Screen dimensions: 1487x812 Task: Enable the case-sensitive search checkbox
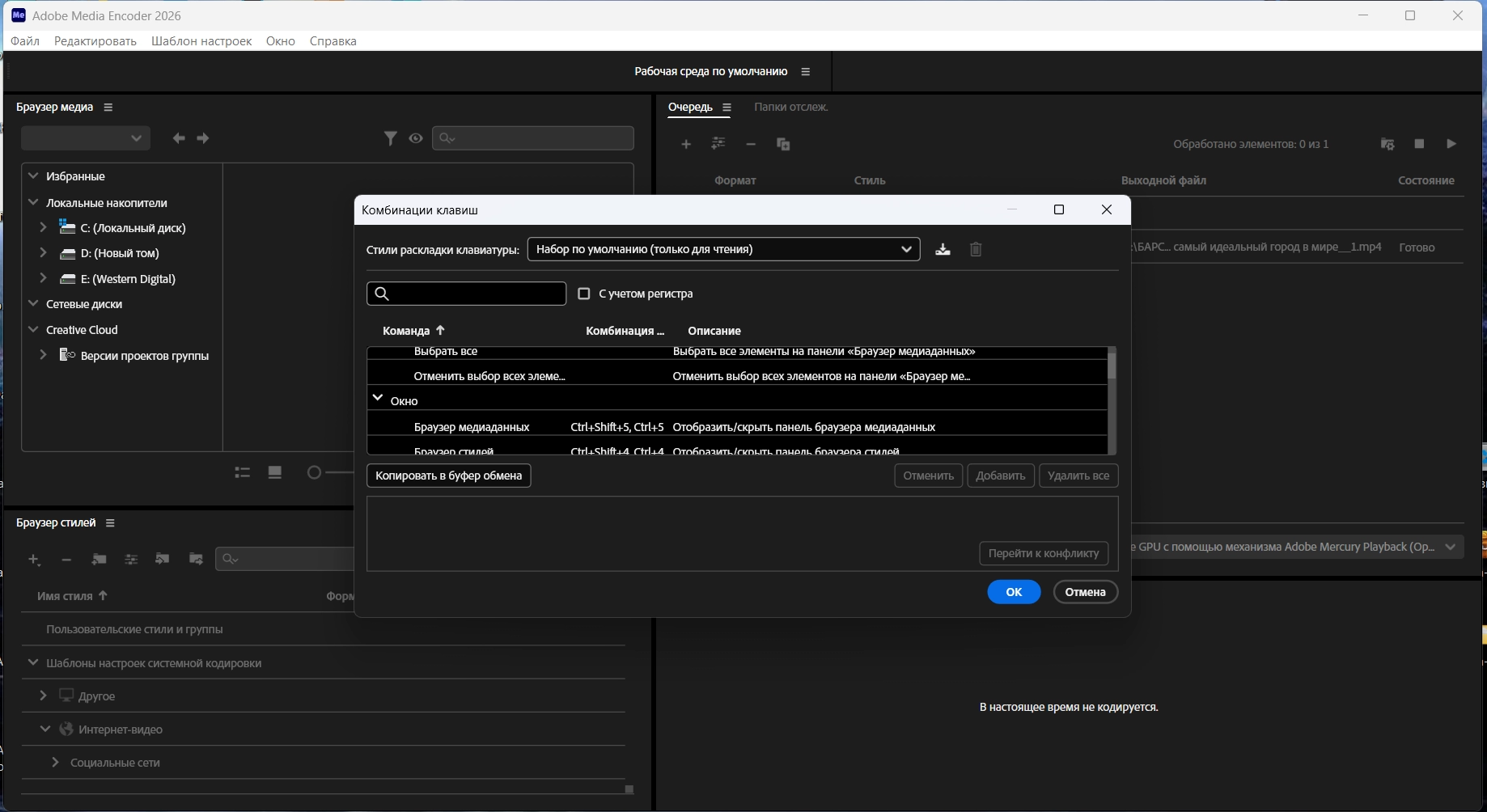(584, 294)
